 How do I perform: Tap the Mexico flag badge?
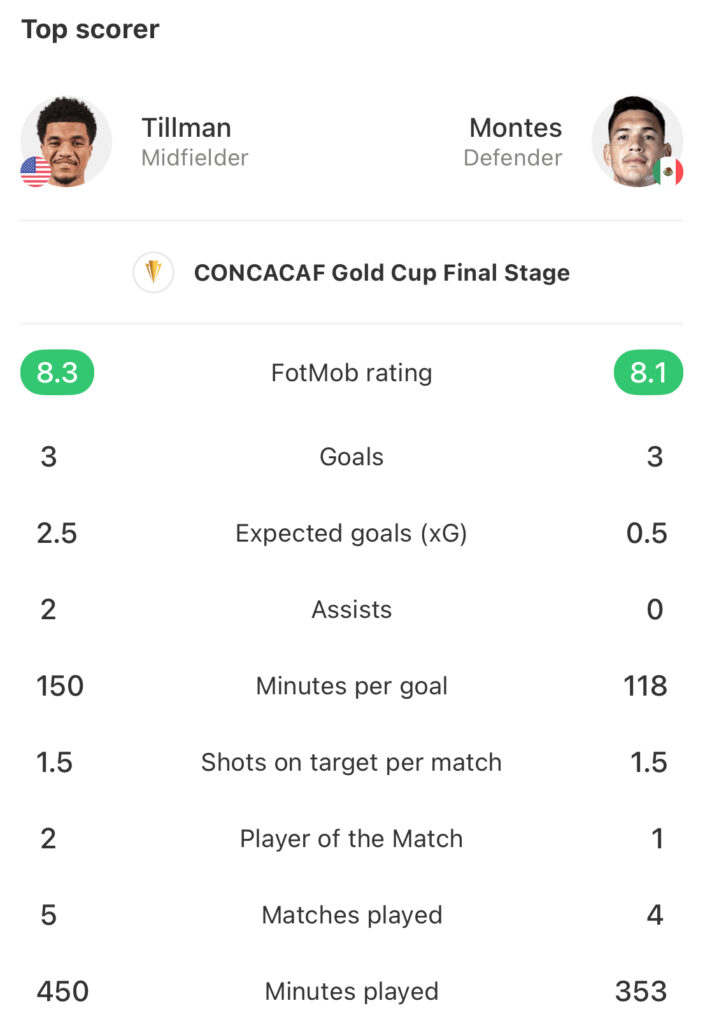pos(668,172)
